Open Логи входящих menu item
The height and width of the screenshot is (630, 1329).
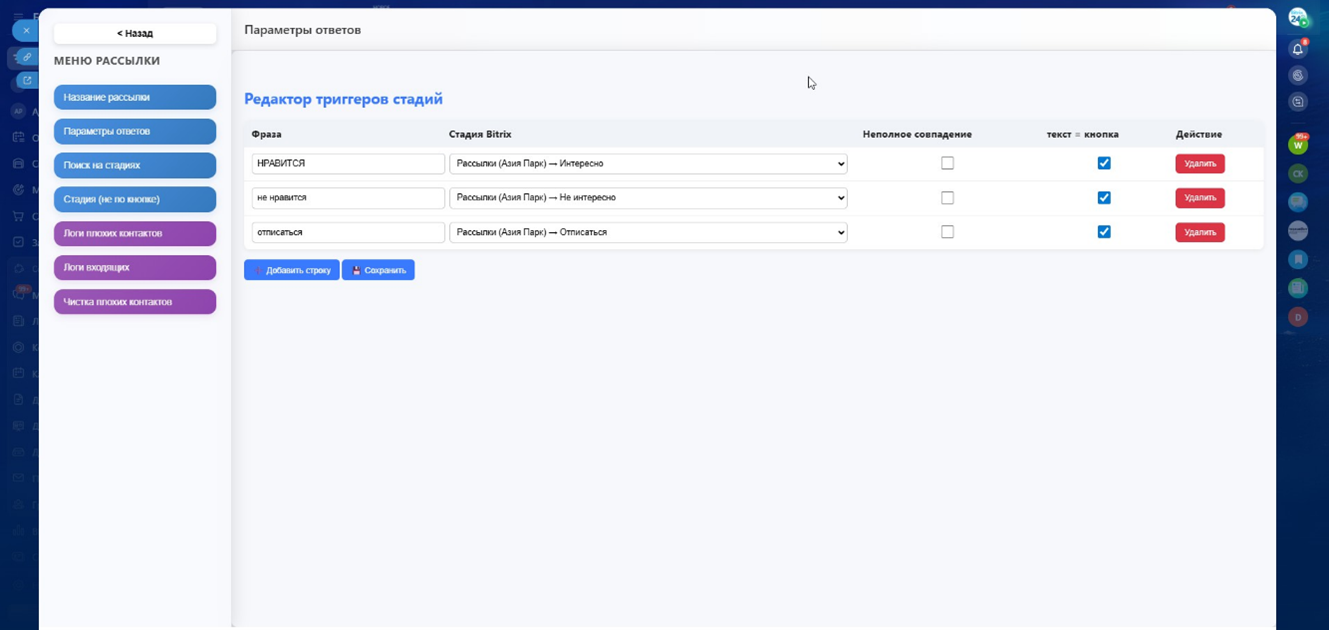[135, 267]
